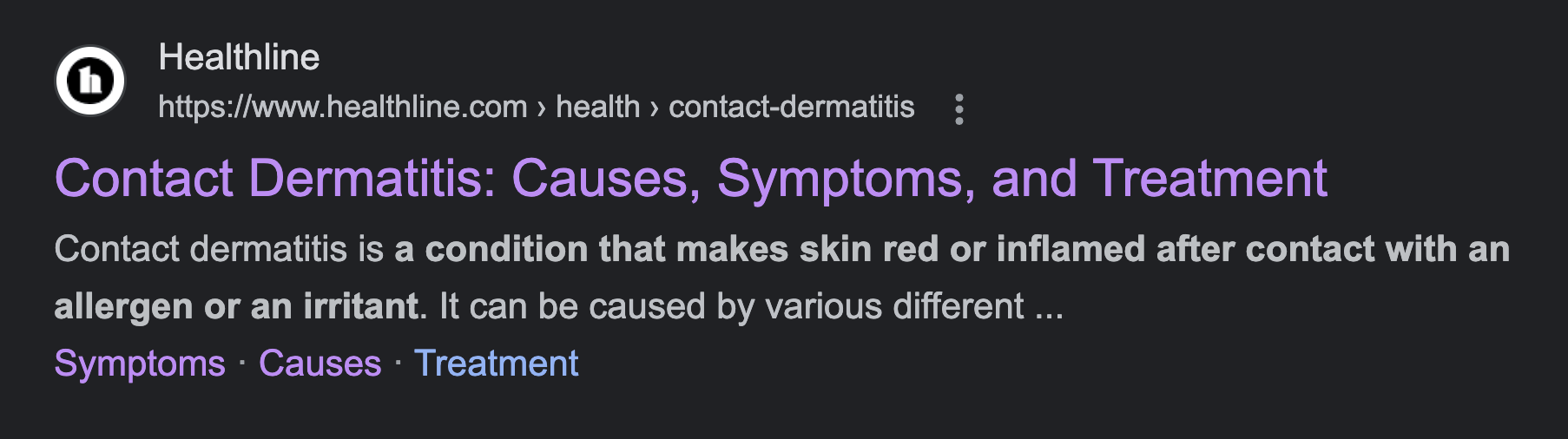Click the Healthline site name
Viewport: 1568px width, 439px height.
coord(239,57)
